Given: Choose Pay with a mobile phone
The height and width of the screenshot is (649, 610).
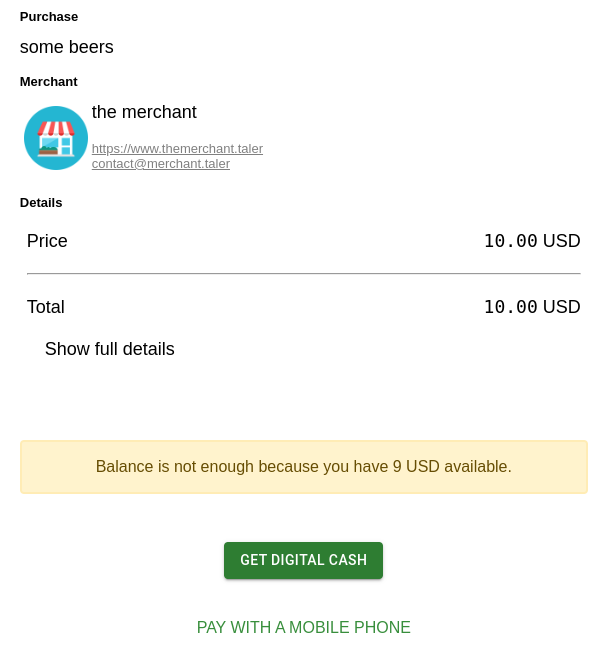Looking at the screenshot, I should pos(303,628).
